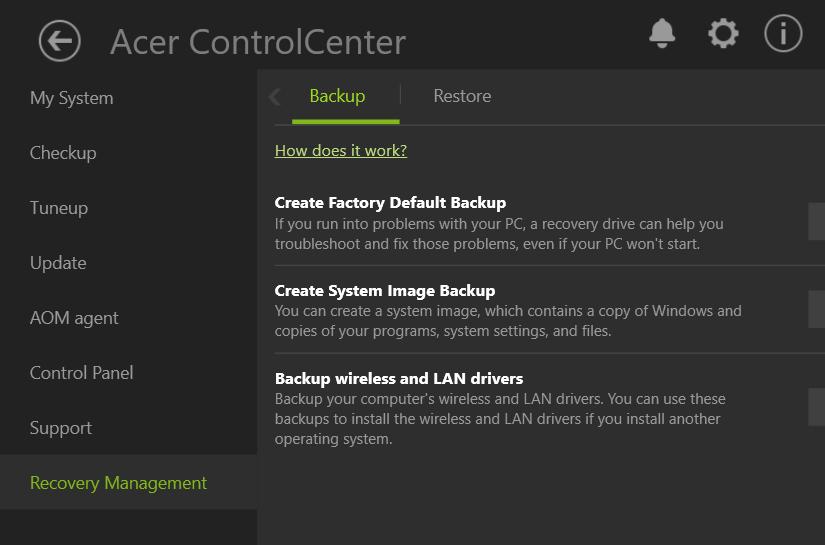Click the Create Factory Default Backup heading
Viewport: 825px width, 545px height.
tap(390, 203)
